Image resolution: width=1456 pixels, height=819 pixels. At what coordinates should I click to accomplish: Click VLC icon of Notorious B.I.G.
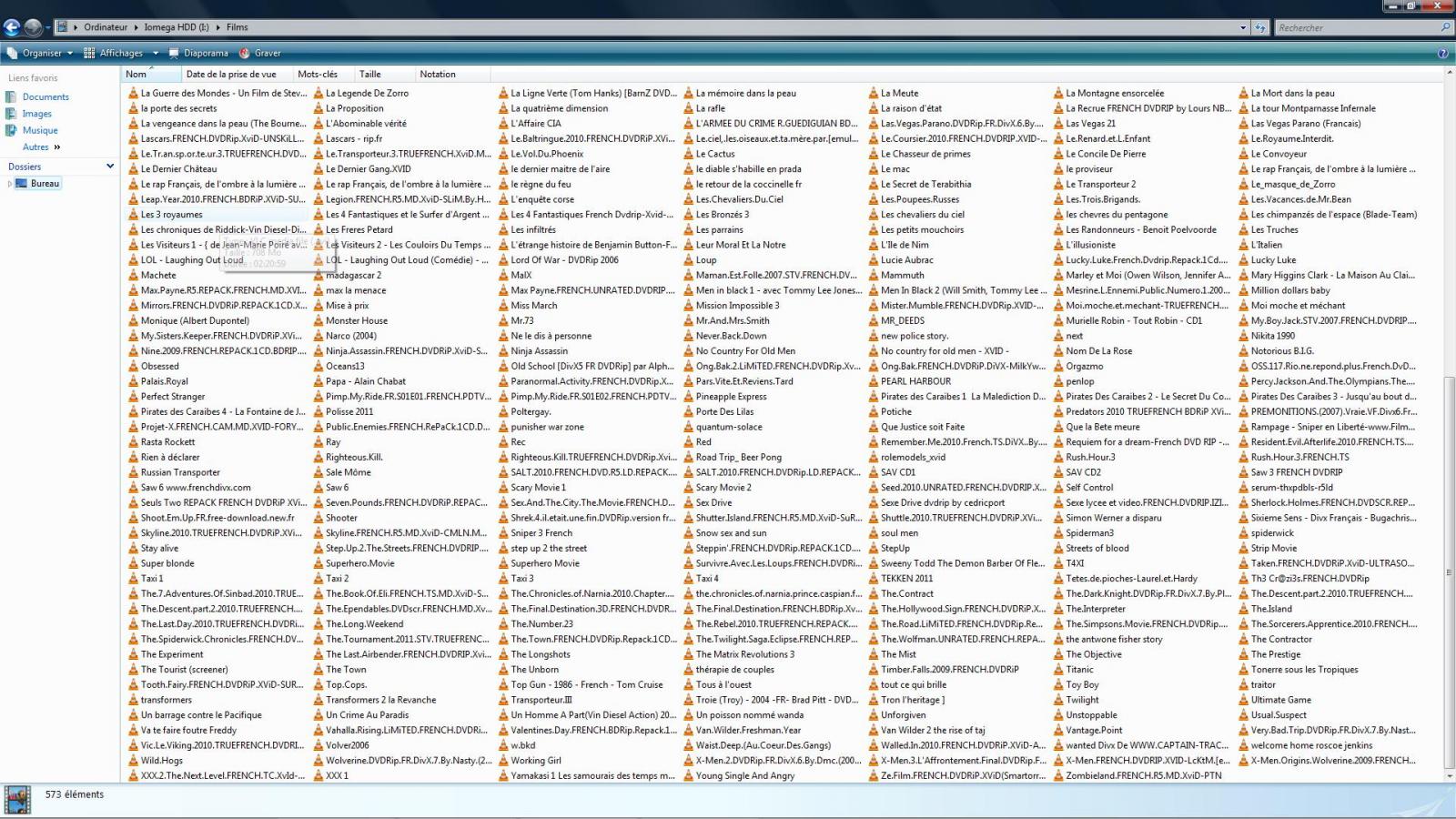pyautogui.click(x=1243, y=350)
